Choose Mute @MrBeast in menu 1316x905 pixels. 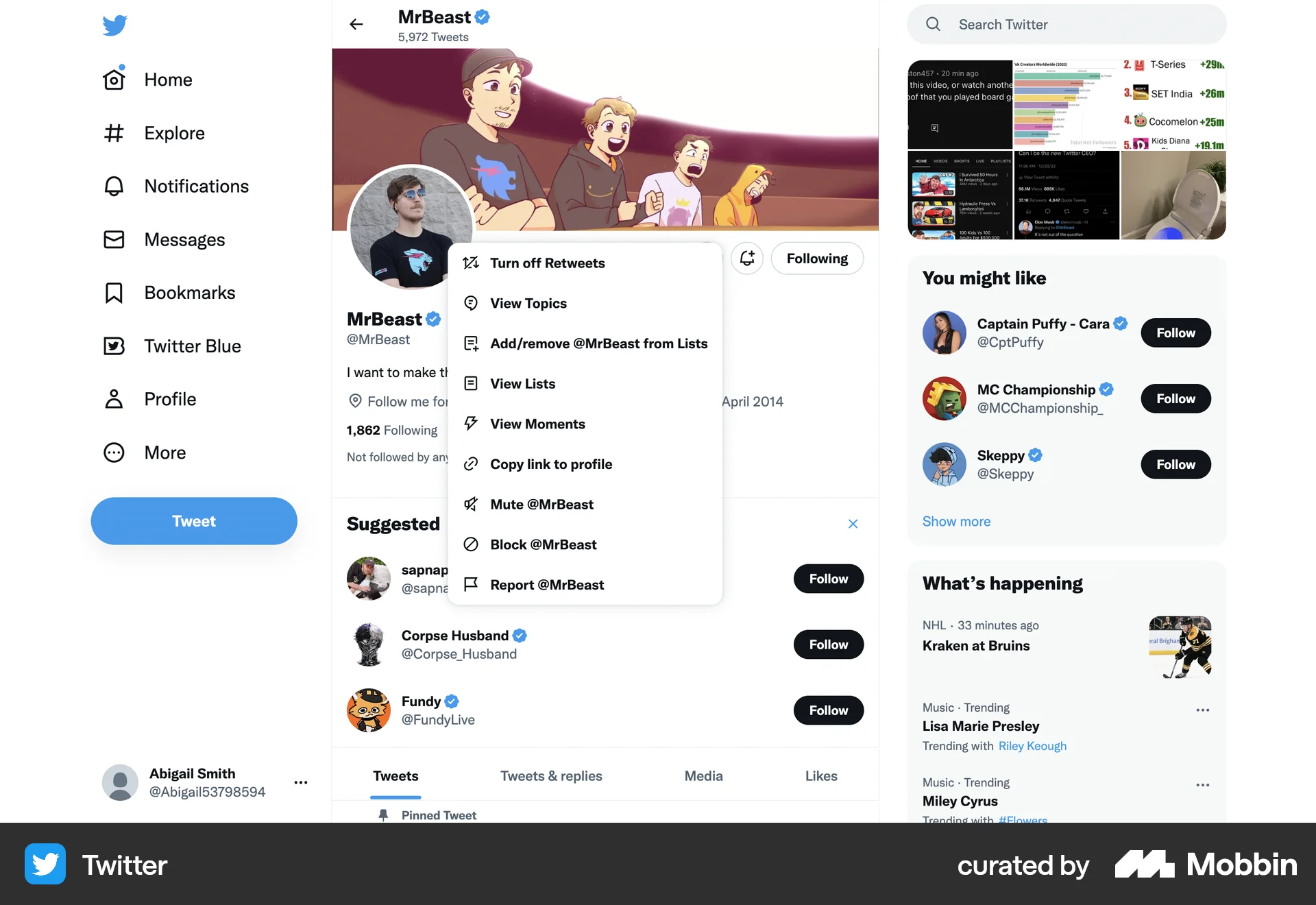585,505
